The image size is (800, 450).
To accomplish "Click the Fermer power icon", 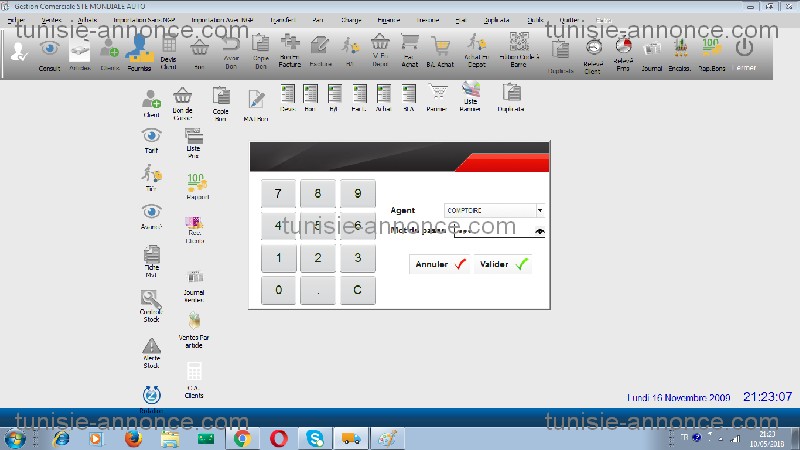I will click(745, 51).
